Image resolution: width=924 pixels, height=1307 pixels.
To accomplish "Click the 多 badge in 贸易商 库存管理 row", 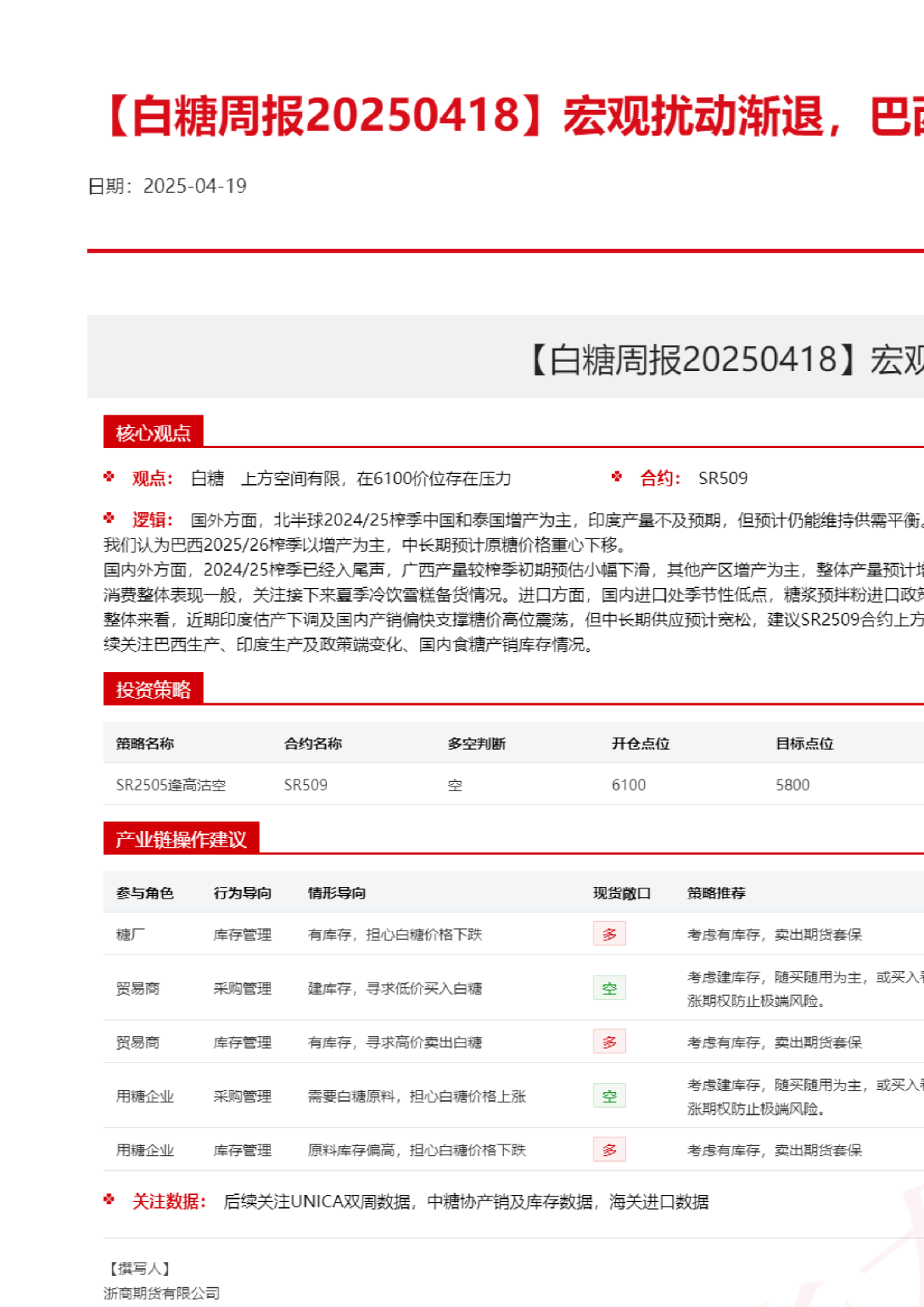I will 609,1042.
